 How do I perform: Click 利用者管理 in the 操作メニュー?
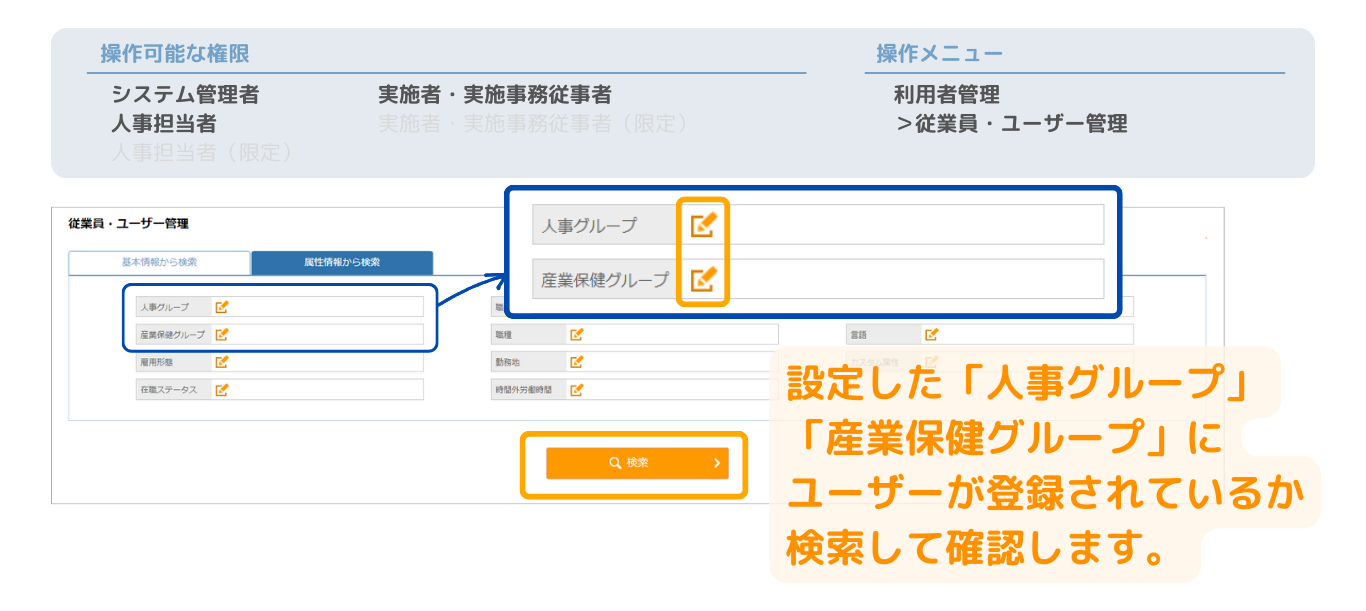coord(946,95)
